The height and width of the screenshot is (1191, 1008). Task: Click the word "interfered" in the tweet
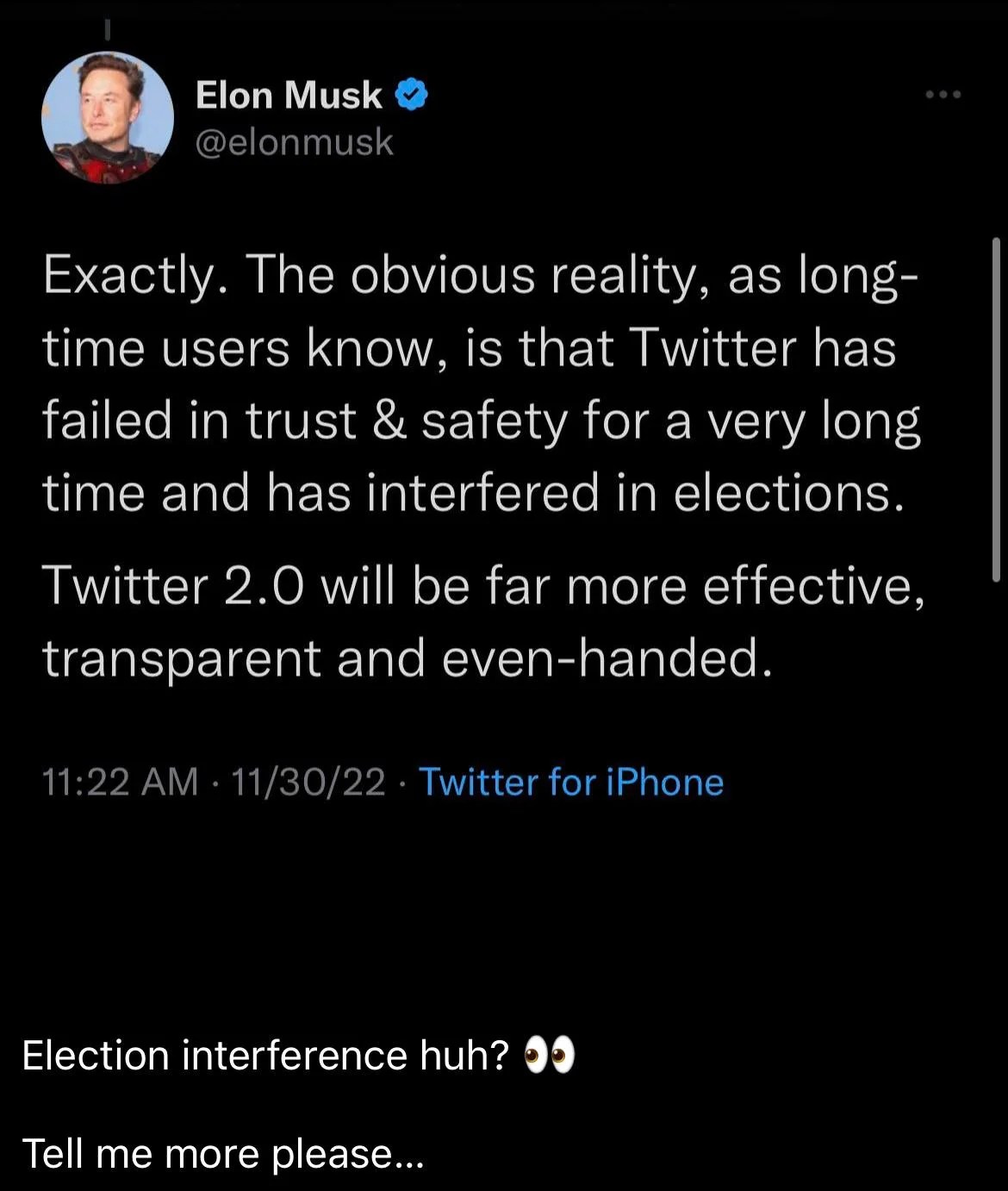tap(482, 494)
